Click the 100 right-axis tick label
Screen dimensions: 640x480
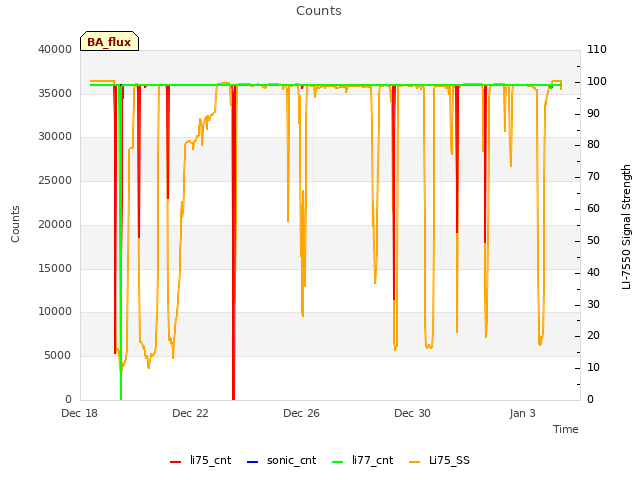pos(597,81)
